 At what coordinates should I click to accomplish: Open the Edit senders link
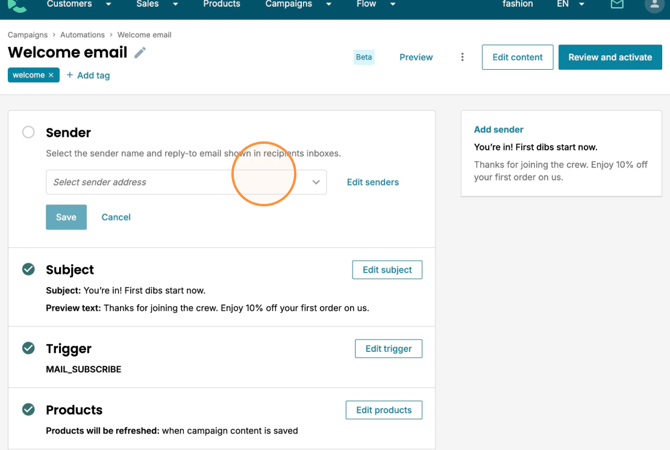(x=373, y=182)
